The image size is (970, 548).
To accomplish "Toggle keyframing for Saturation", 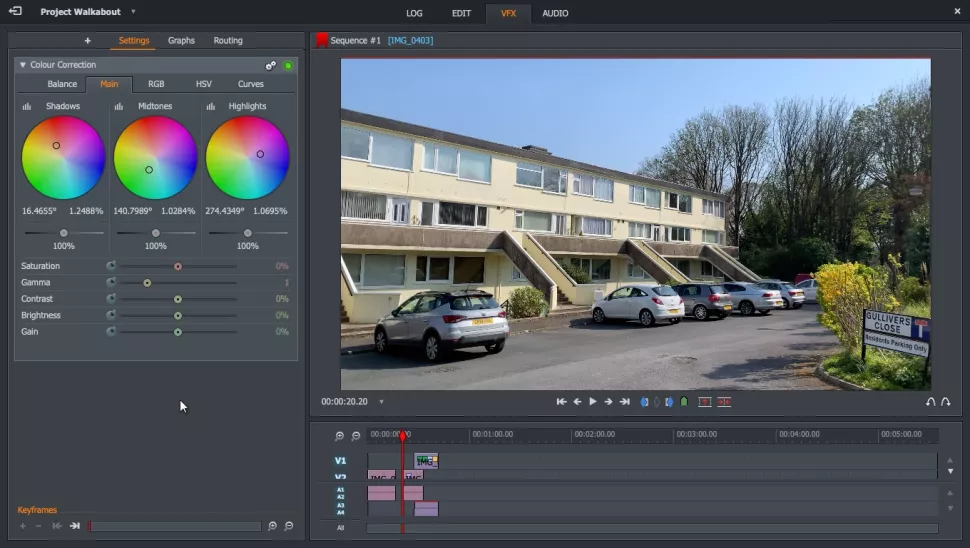I will pos(111,266).
